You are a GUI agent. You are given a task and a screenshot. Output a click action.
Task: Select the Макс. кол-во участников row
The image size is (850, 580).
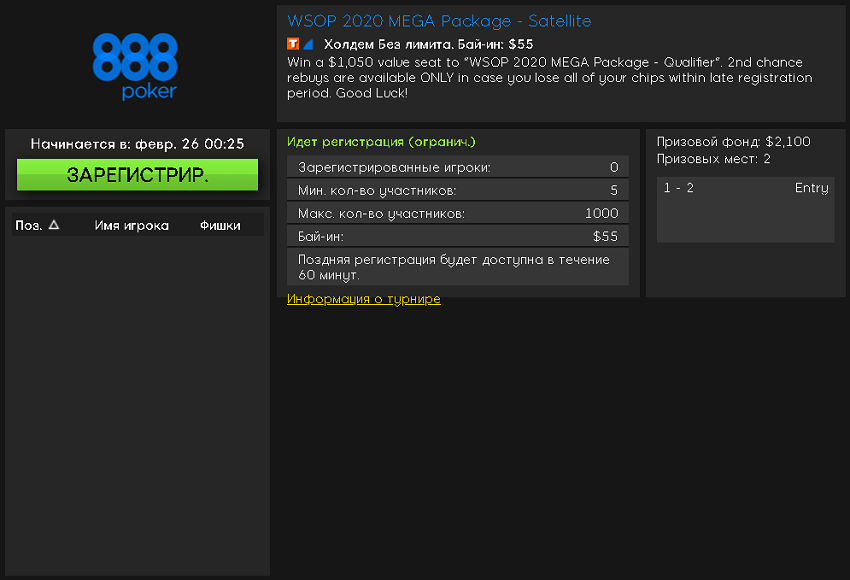457,213
